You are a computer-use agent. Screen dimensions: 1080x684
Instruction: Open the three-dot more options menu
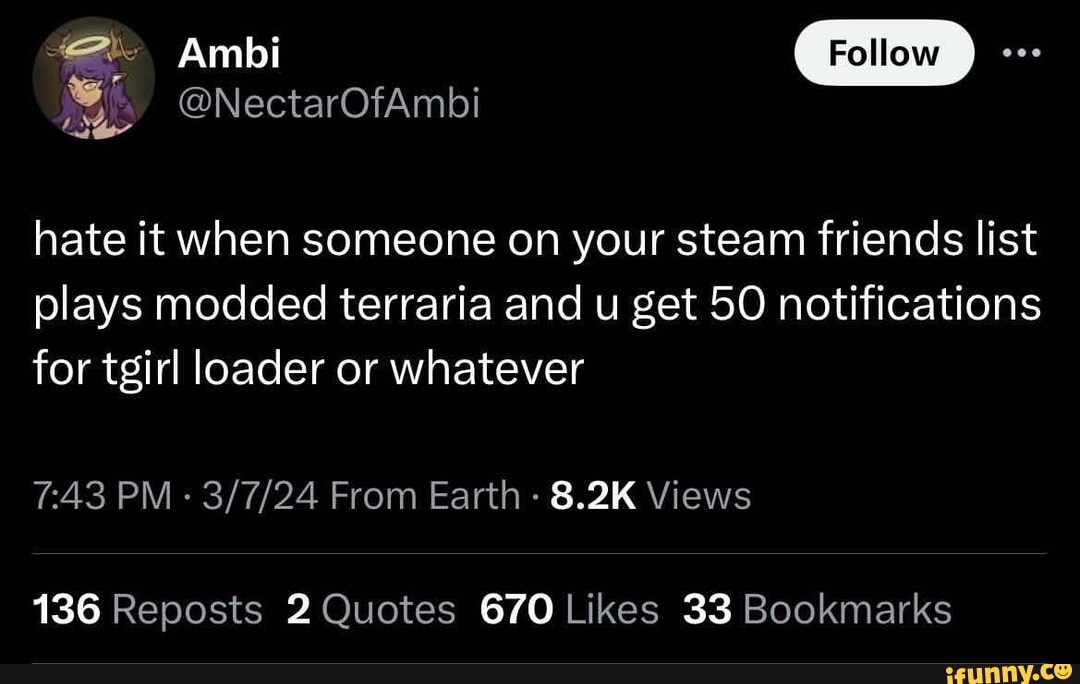1020,53
